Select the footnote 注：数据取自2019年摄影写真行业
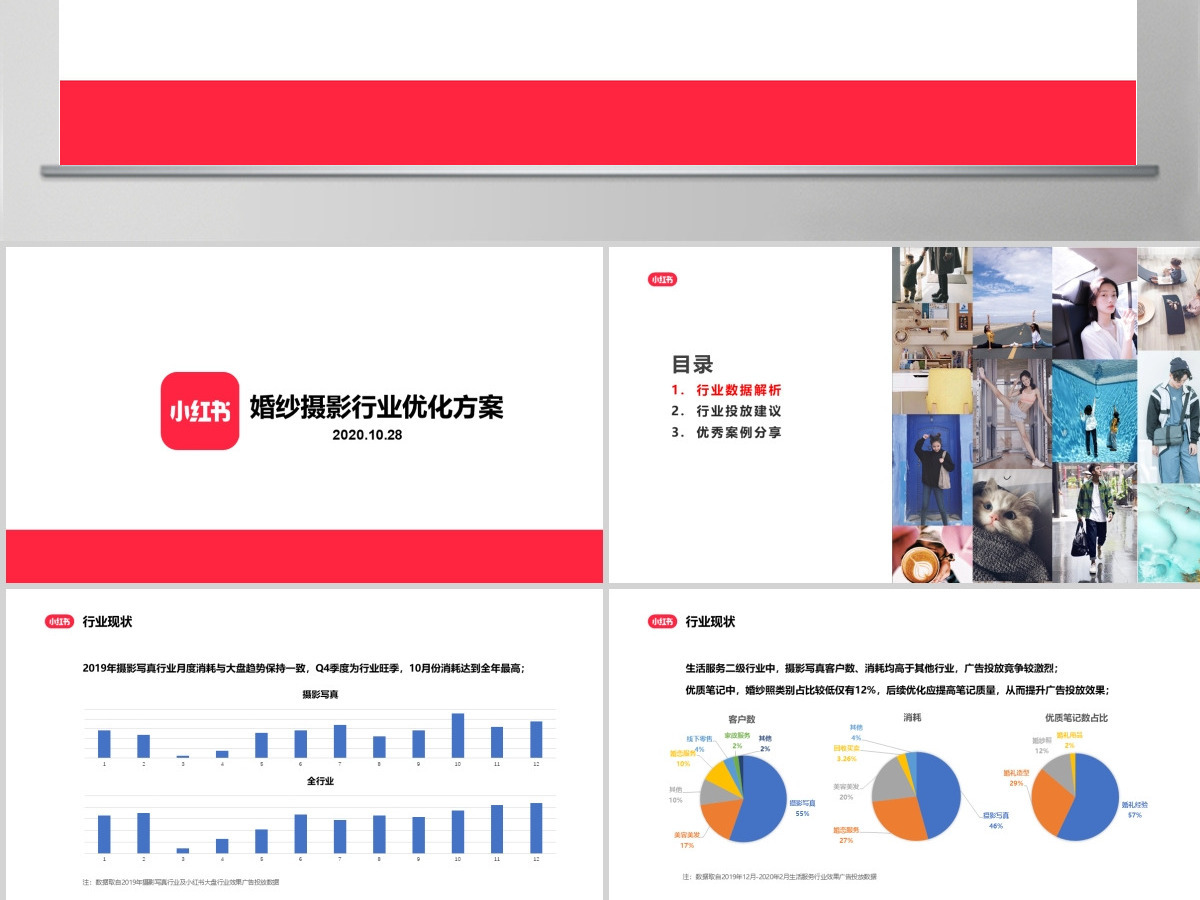Image resolution: width=1200 pixels, height=900 pixels. [x=181, y=882]
